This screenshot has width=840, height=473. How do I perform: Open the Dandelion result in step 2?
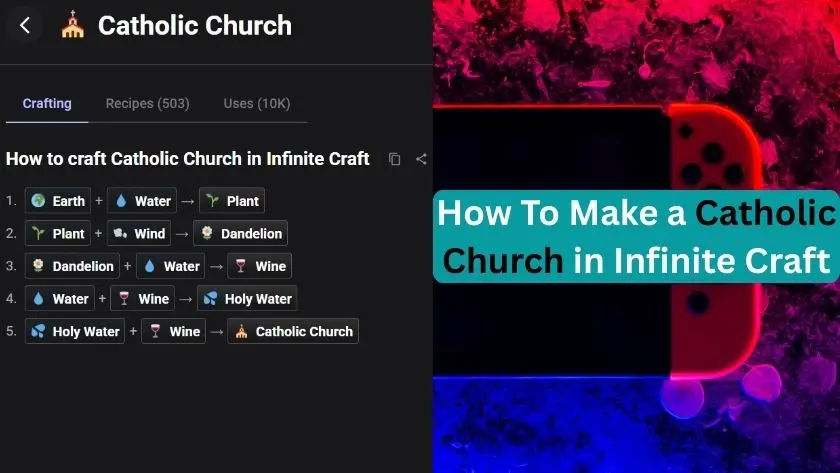point(241,234)
